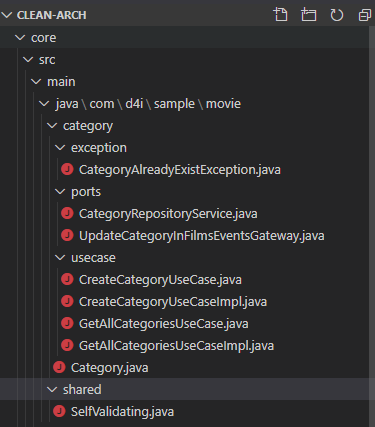Select the ports folder label
Screen dimensions: 375x427
86,192
